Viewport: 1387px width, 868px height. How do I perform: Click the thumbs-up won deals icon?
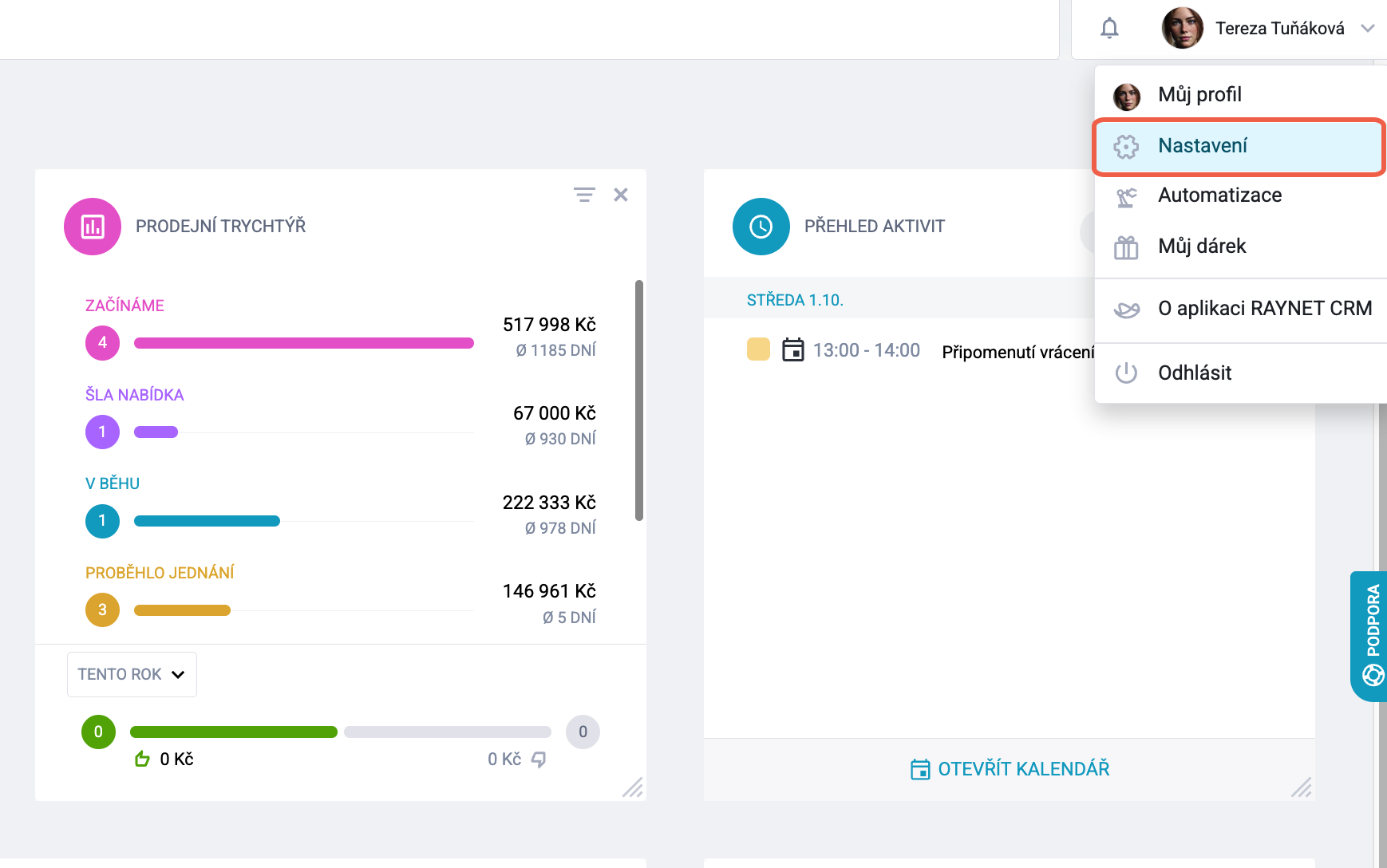143,759
